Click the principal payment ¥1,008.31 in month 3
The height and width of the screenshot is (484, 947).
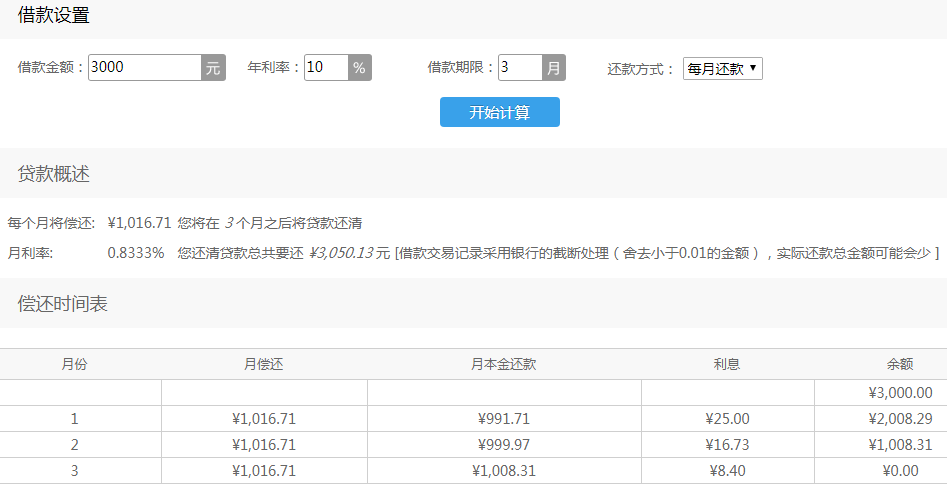[504, 471]
